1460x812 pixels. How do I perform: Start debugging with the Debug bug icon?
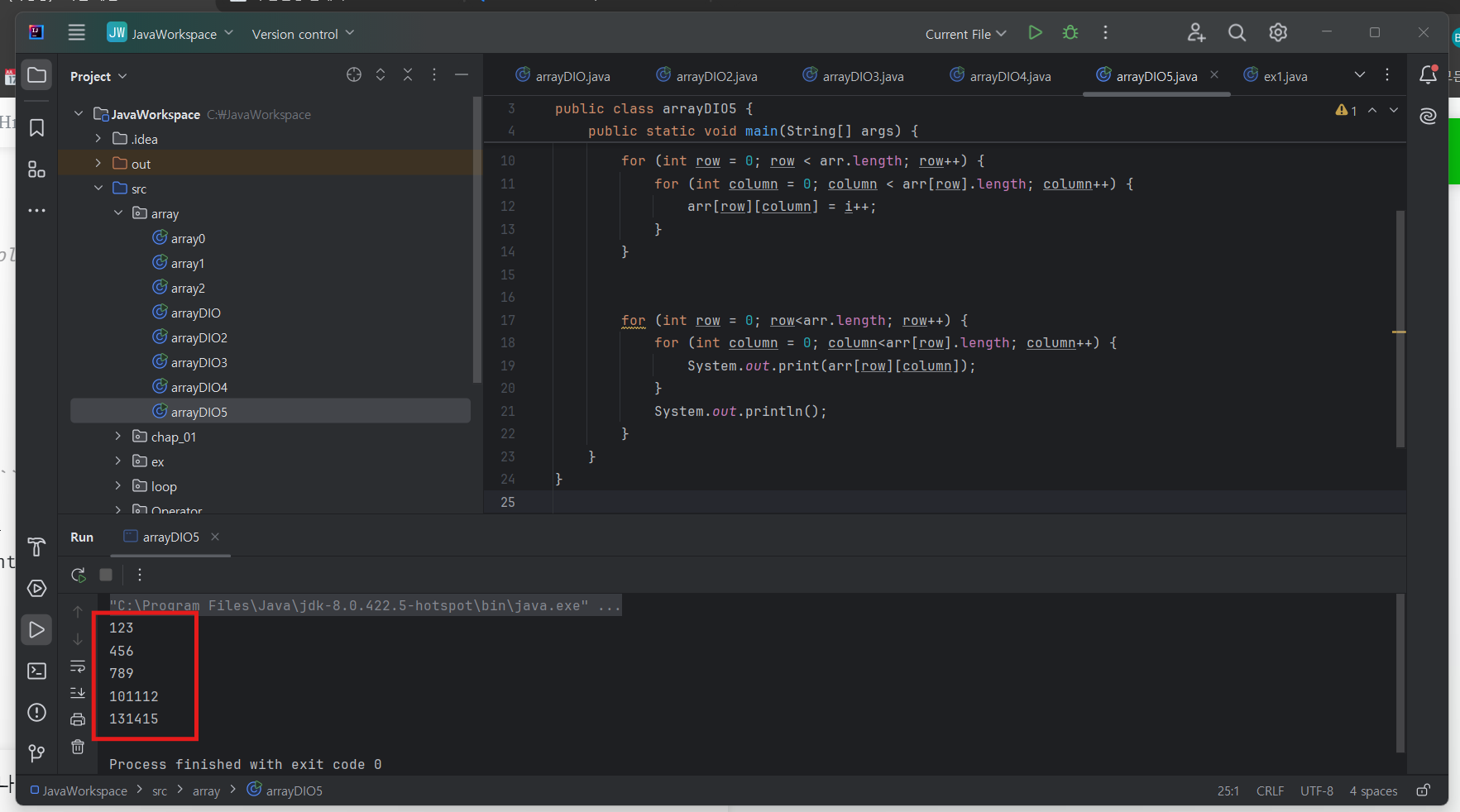(x=1070, y=33)
